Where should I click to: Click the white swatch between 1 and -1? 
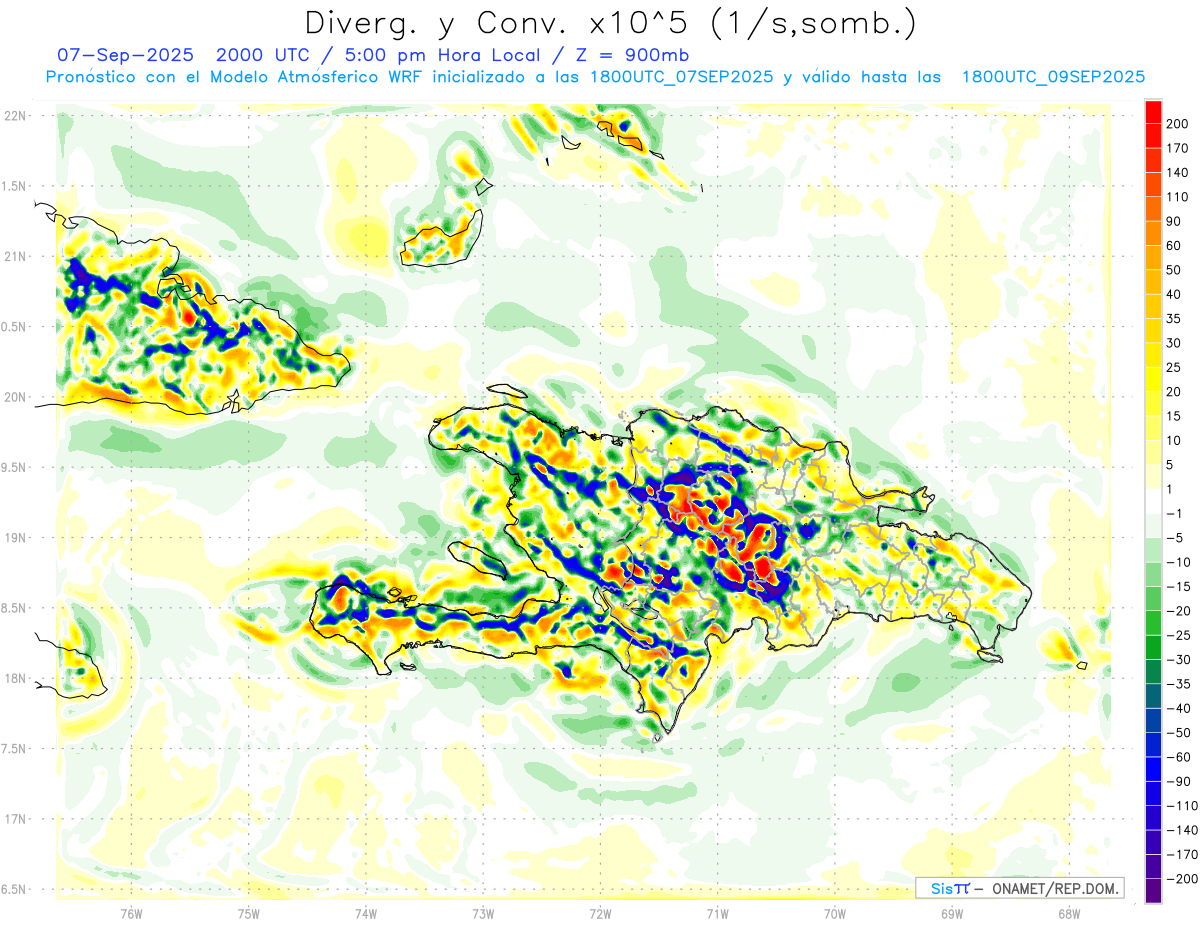tap(1154, 501)
